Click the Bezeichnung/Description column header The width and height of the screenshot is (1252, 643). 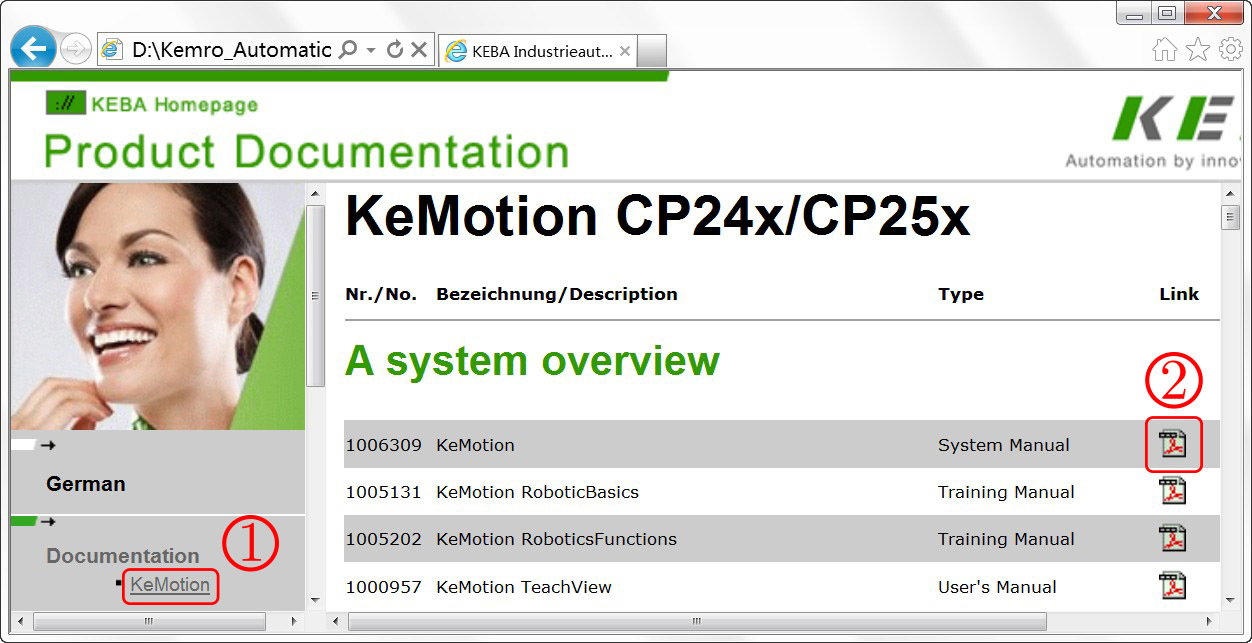[x=557, y=294]
